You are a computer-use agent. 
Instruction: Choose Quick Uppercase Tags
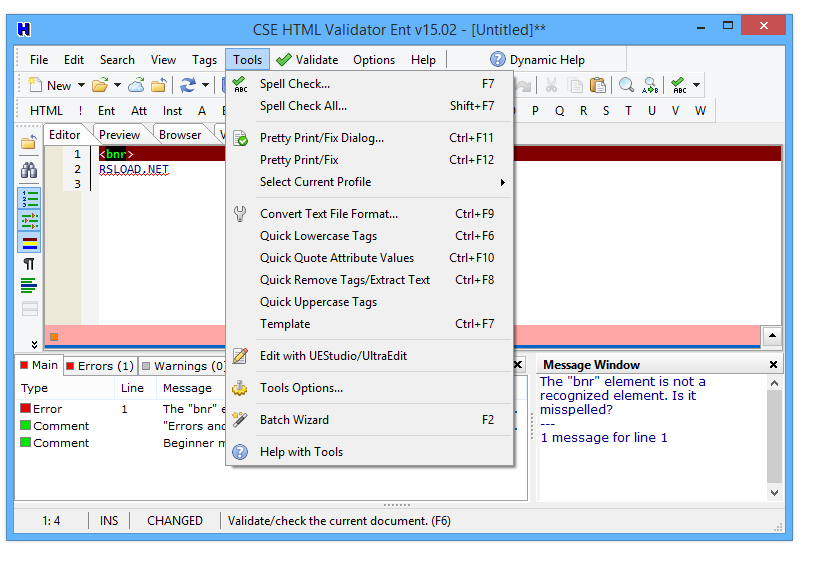click(370, 302)
